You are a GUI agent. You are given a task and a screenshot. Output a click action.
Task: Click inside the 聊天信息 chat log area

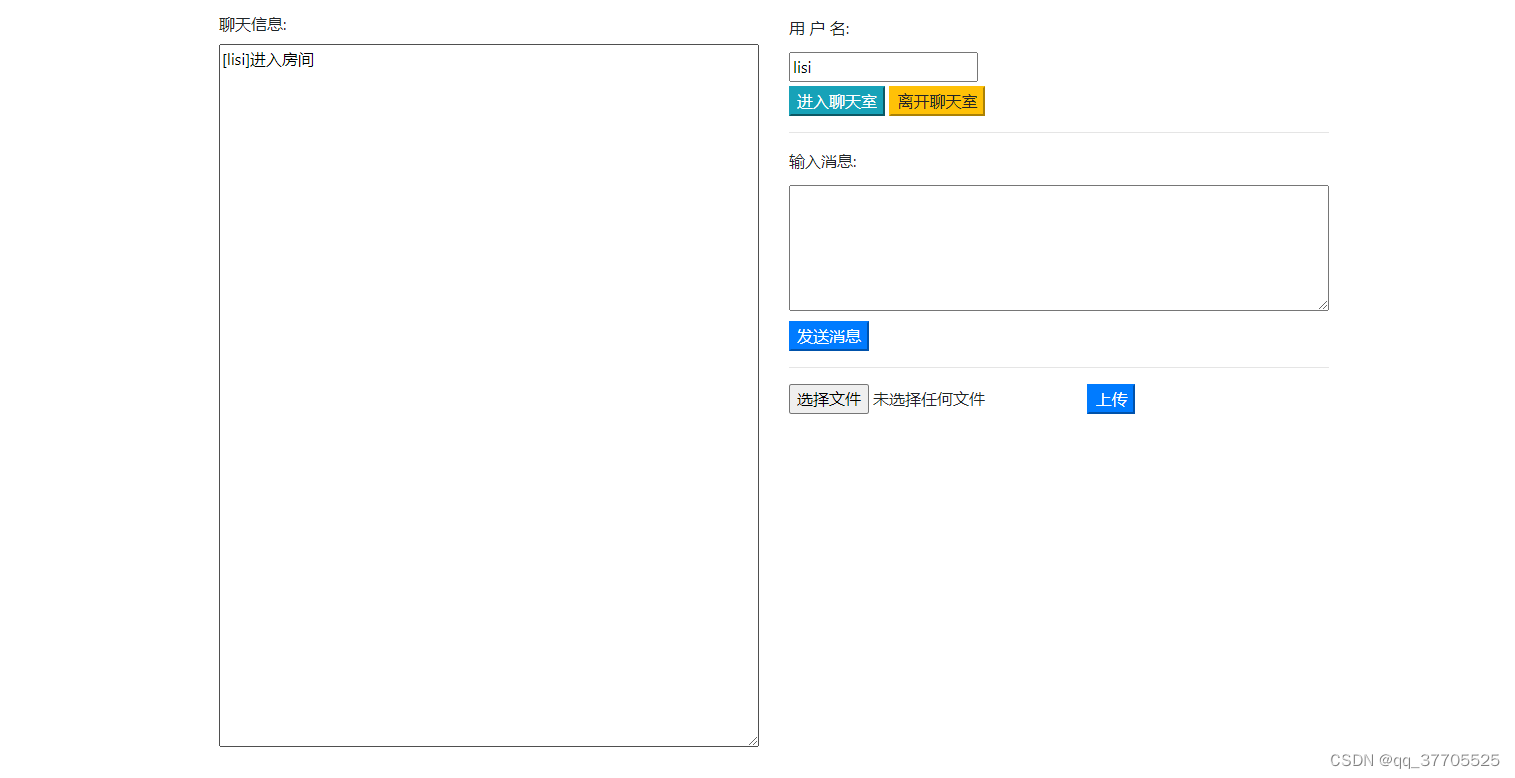pyautogui.click(x=489, y=395)
